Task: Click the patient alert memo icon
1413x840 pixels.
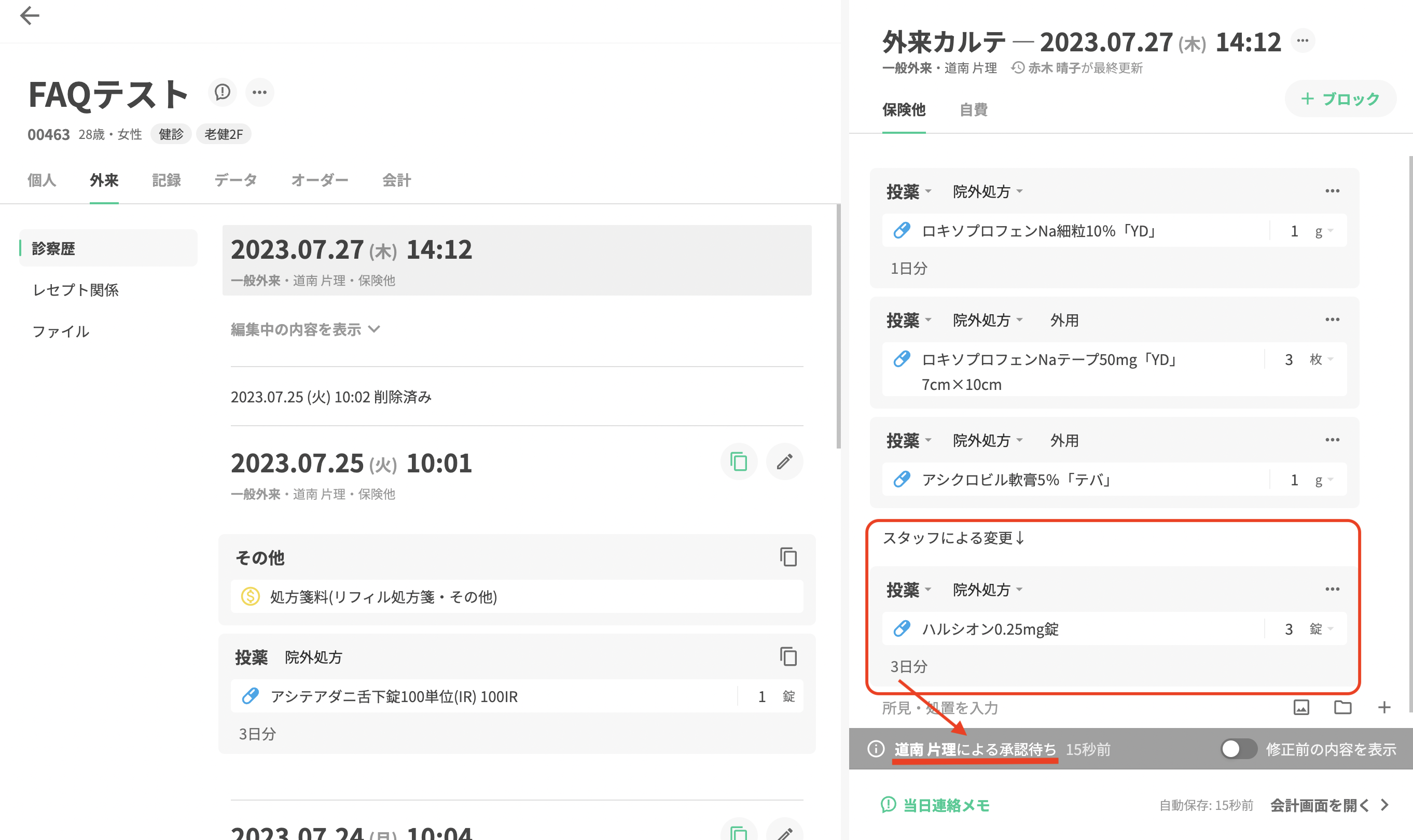Action: (x=222, y=92)
